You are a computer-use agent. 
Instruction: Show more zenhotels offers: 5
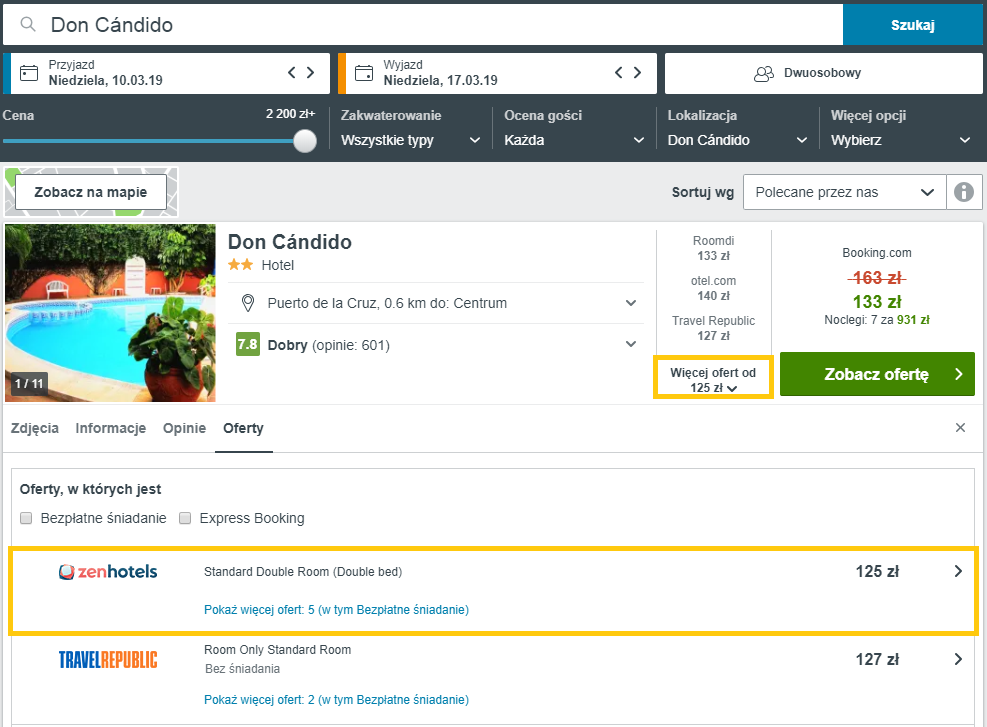pos(336,609)
